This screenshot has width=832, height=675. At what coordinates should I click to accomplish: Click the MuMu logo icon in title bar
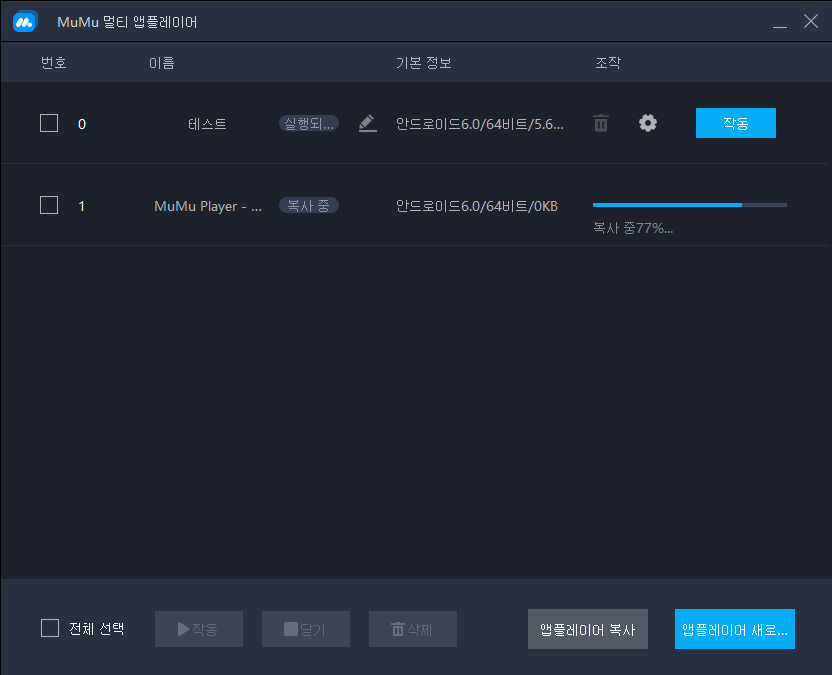tap(25, 22)
